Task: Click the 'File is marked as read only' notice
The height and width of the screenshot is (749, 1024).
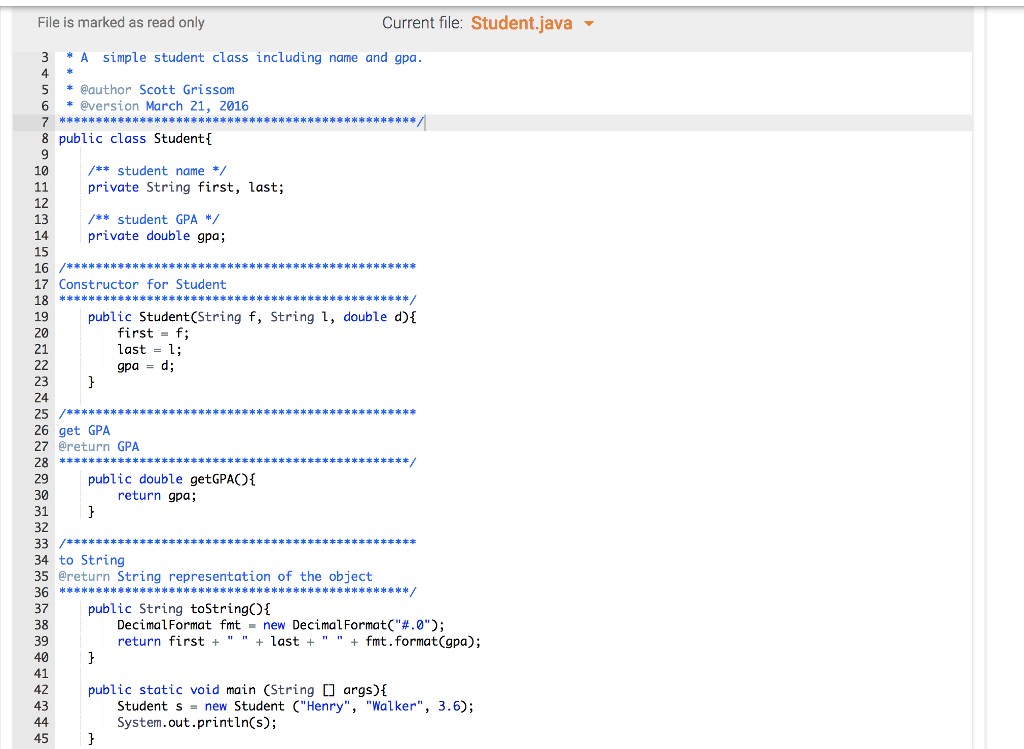Action: point(120,21)
